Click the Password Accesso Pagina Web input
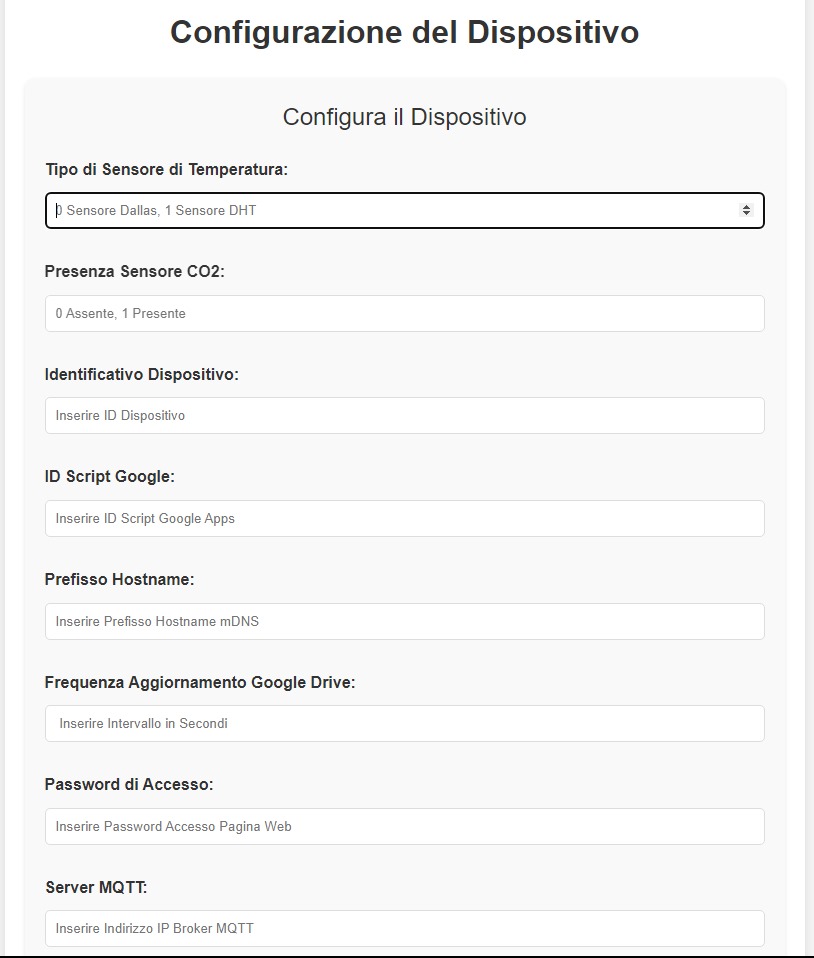The image size is (814, 958). [404, 826]
